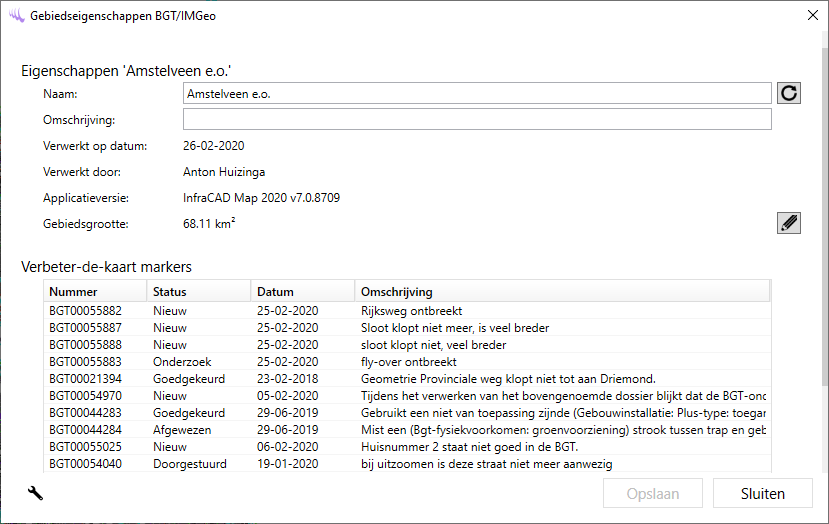The width and height of the screenshot is (829, 524).
Task: Select the BGT00021394 Goedgekeurd row
Action: (x=406, y=379)
